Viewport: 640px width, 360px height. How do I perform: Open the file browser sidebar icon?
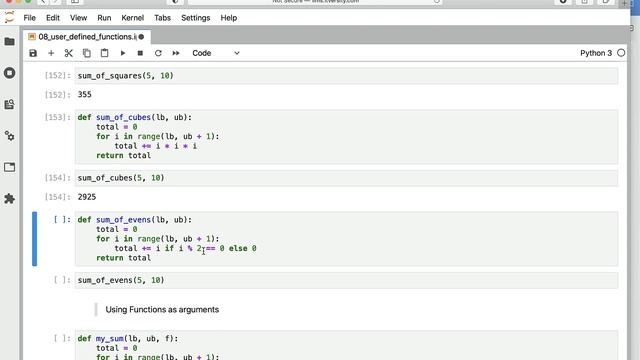pos(9,42)
